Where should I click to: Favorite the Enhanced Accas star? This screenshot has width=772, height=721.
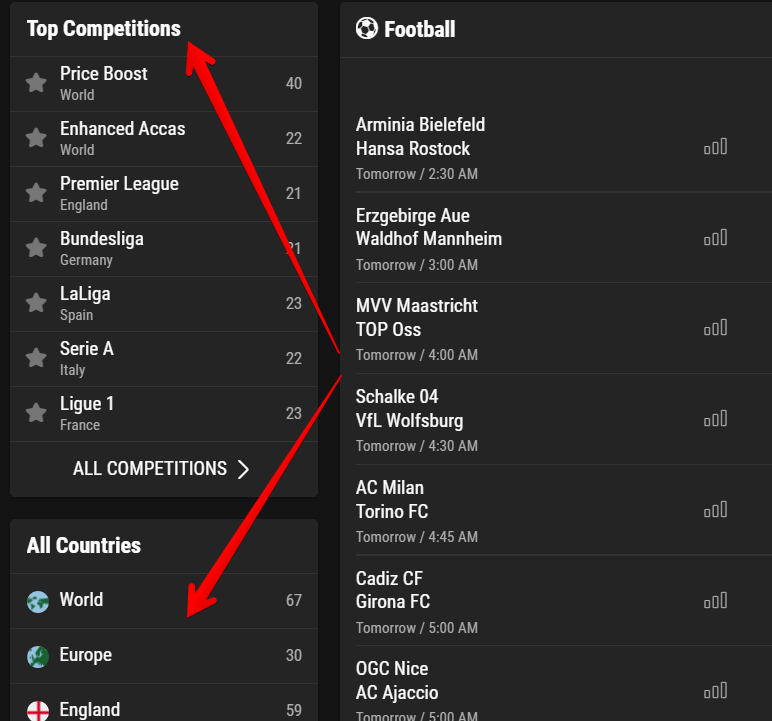(x=36, y=138)
